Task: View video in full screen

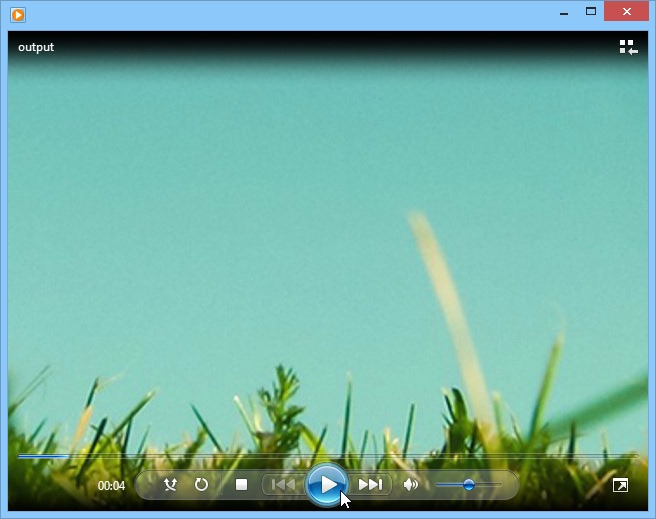Action: [620, 485]
